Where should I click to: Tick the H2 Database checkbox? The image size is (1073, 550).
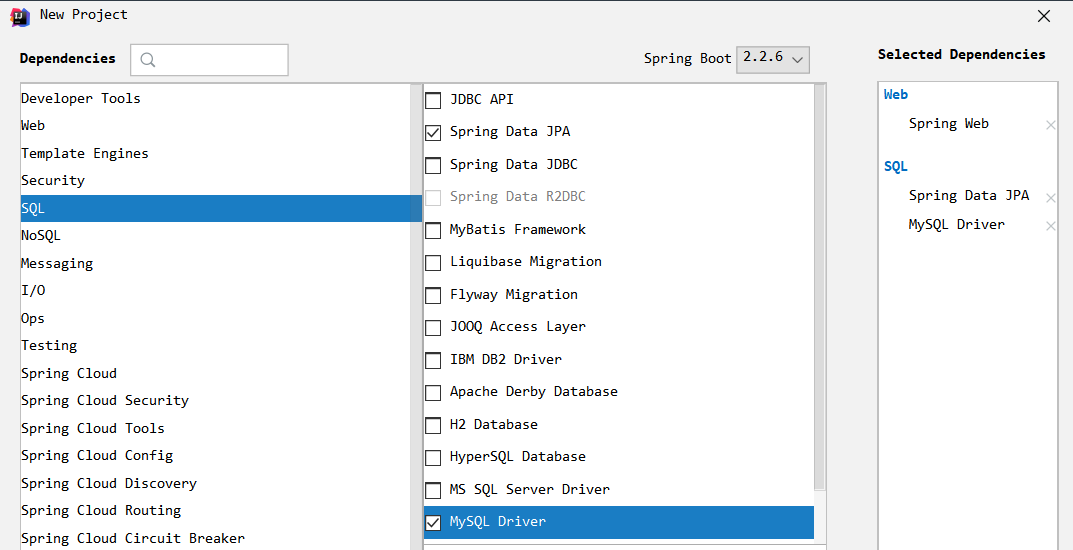click(x=433, y=425)
